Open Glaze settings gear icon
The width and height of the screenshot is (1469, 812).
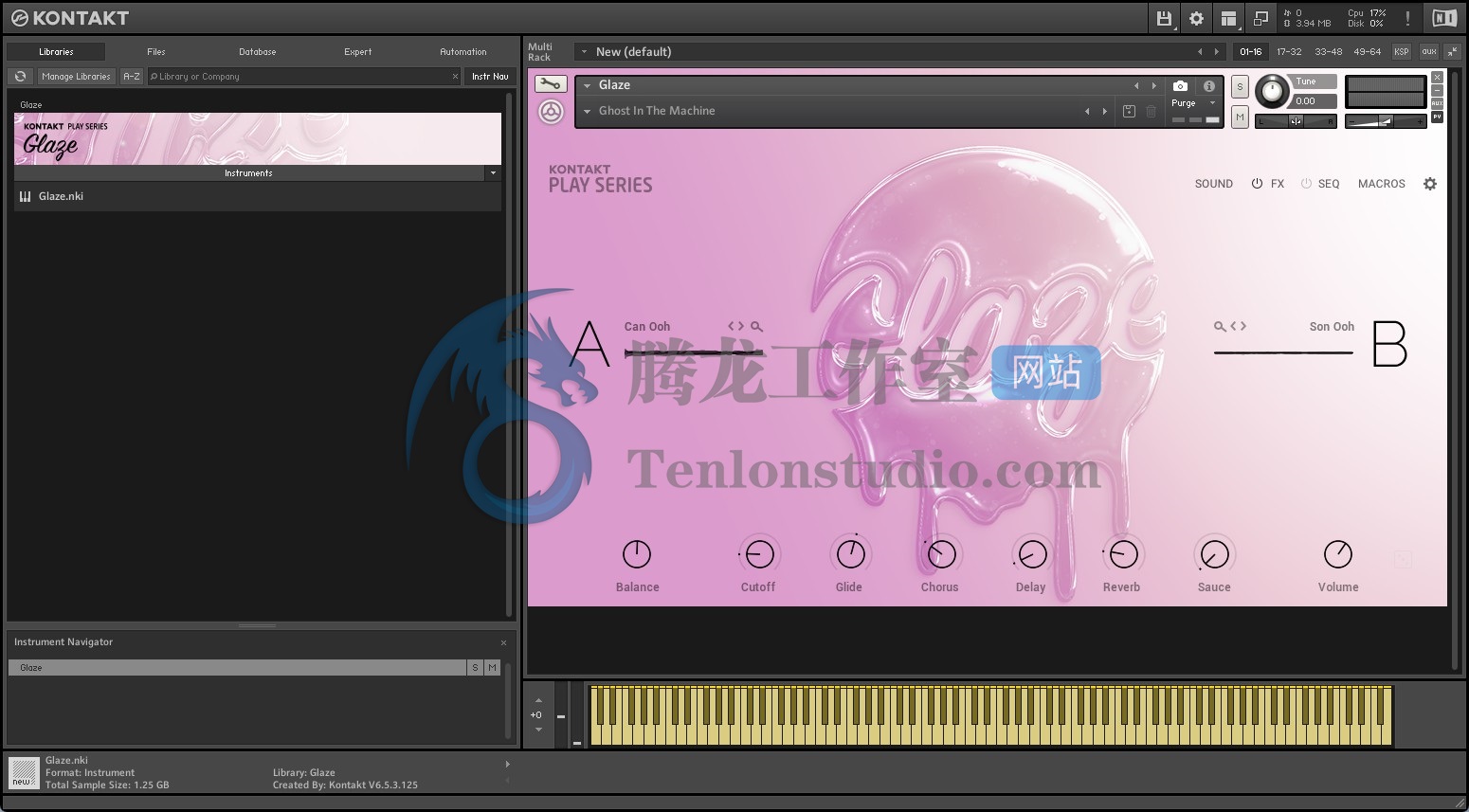(1430, 184)
